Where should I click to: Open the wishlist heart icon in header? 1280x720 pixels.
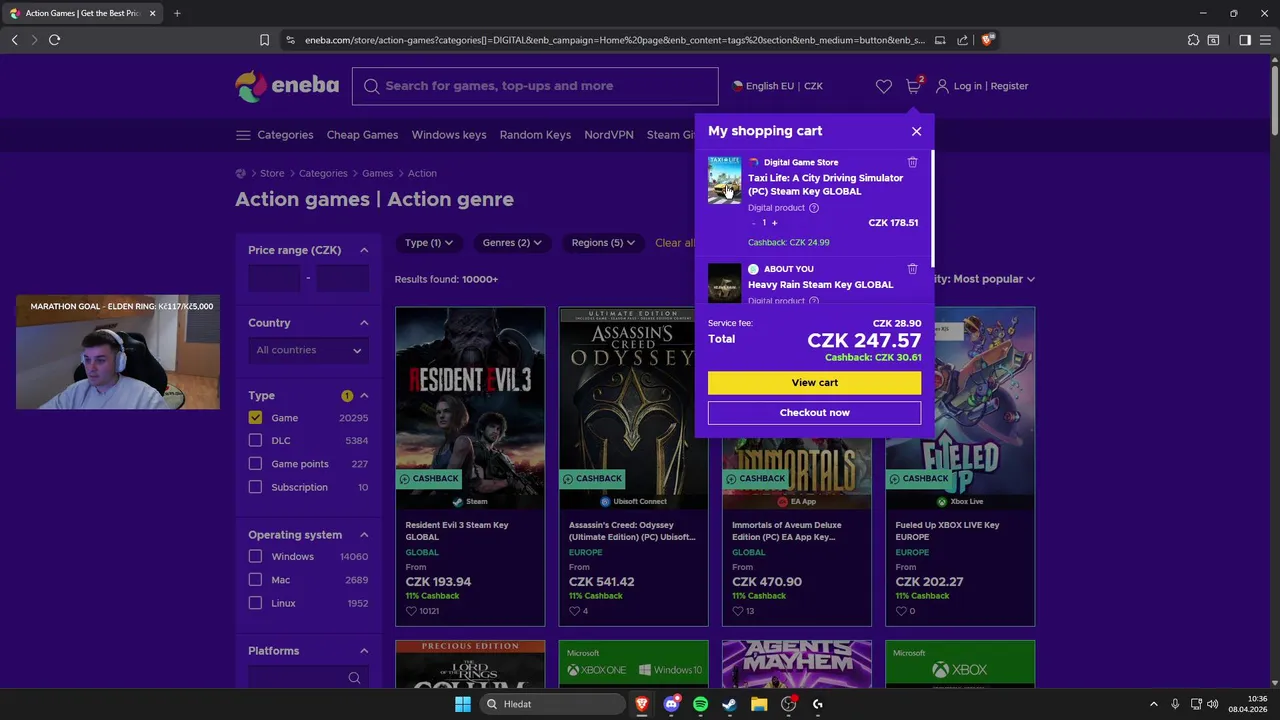[x=883, y=86]
